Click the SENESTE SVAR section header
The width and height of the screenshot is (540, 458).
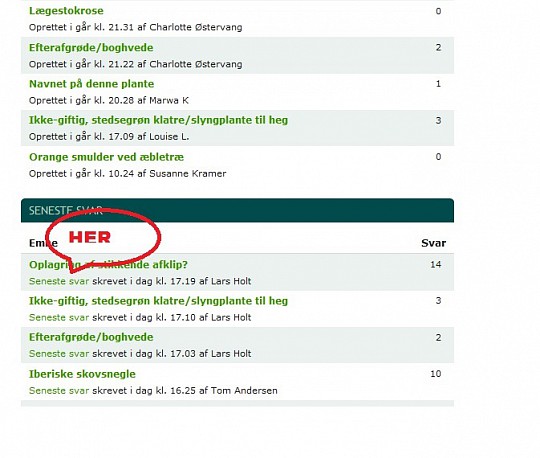[x=237, y=210]
